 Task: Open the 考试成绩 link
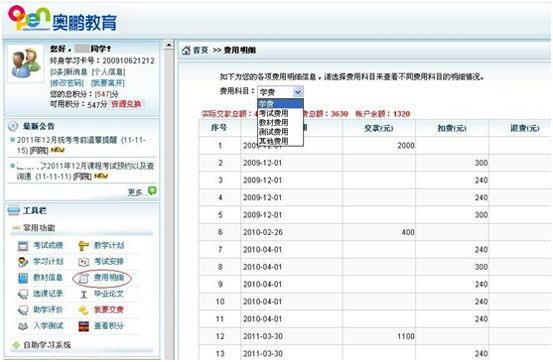(x=48, y=245)
